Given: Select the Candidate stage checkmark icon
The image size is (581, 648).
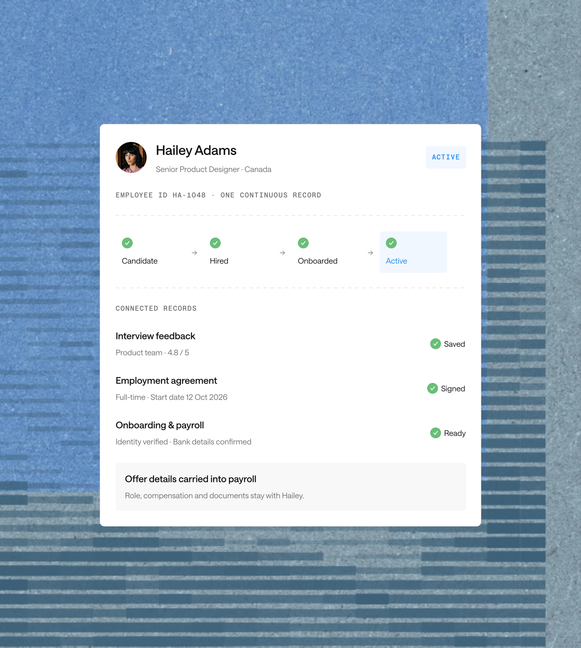Looking at the screenshot, I should click(x=127, y=243).
